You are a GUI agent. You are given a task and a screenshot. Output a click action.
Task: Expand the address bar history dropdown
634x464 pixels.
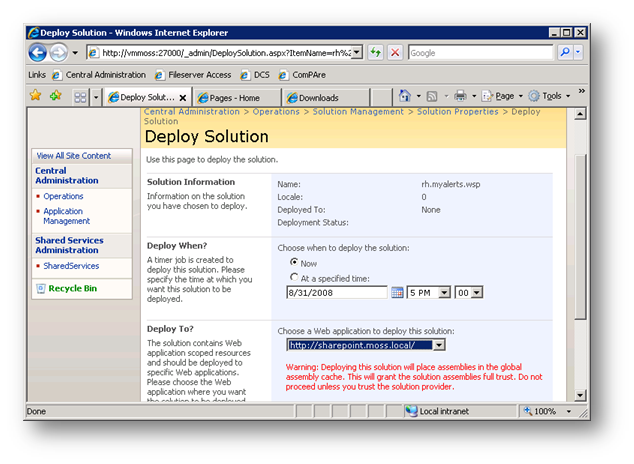click(357, 53)
